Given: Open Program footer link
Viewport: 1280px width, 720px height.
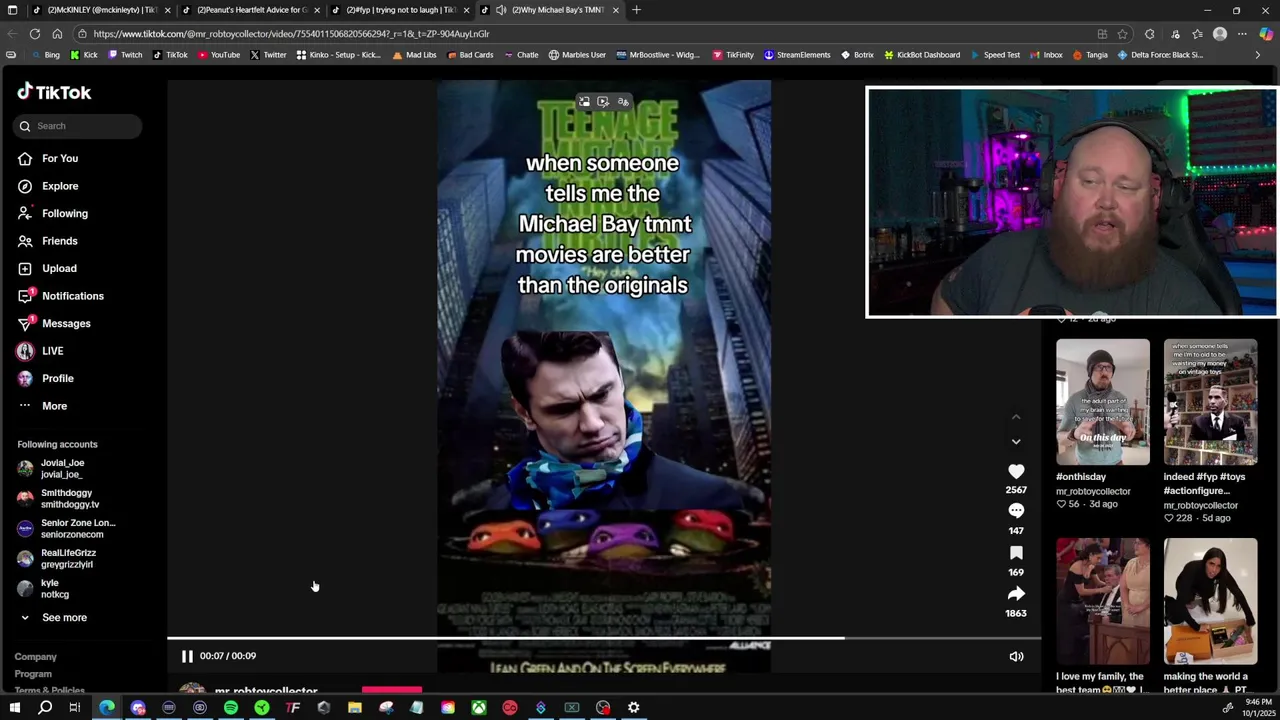Looking at the screenshot, I should click(x=33, y=674).
